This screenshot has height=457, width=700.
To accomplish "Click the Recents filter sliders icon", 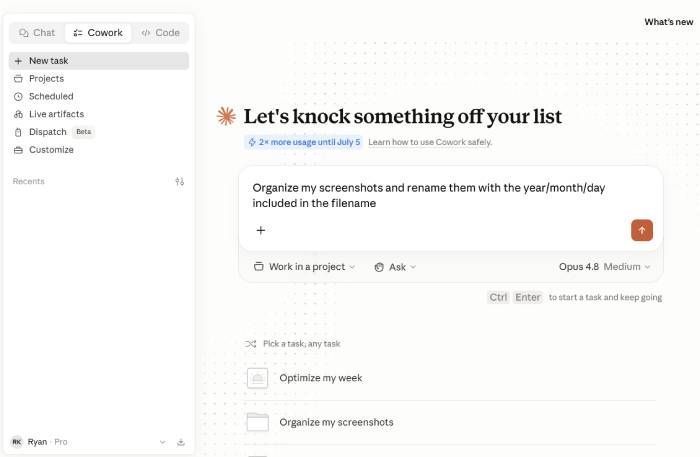I will 179,181.
